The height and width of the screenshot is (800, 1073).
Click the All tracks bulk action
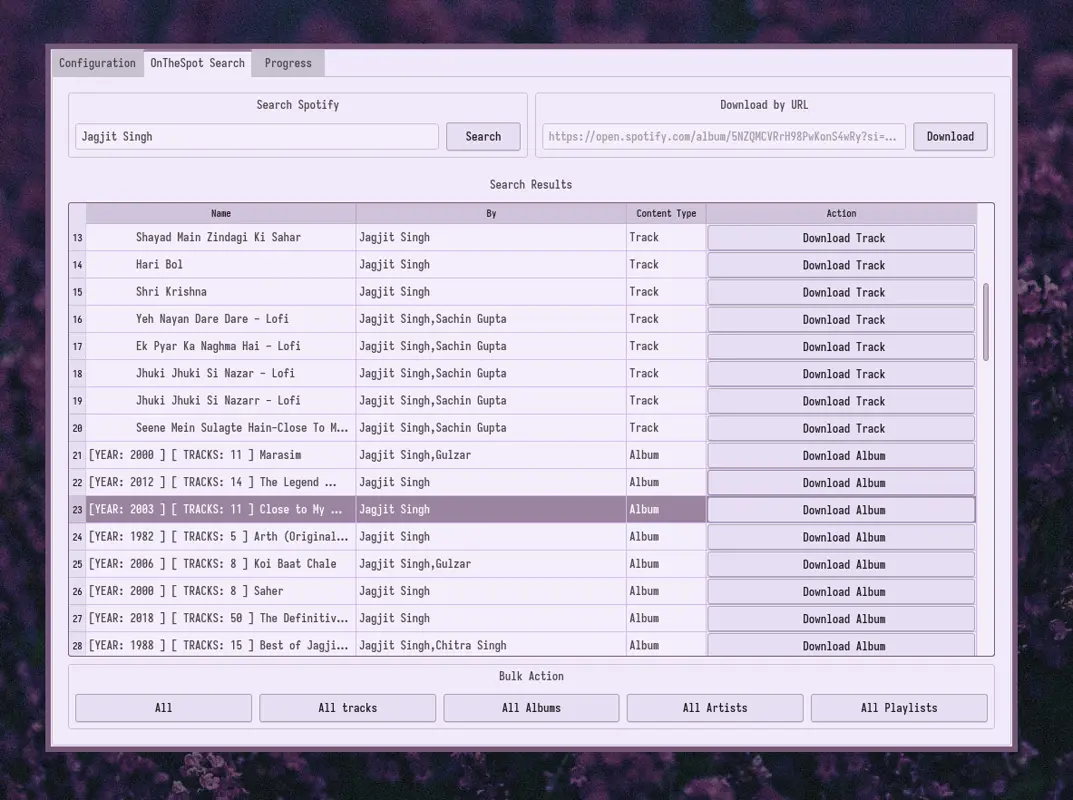pos(347,707)
